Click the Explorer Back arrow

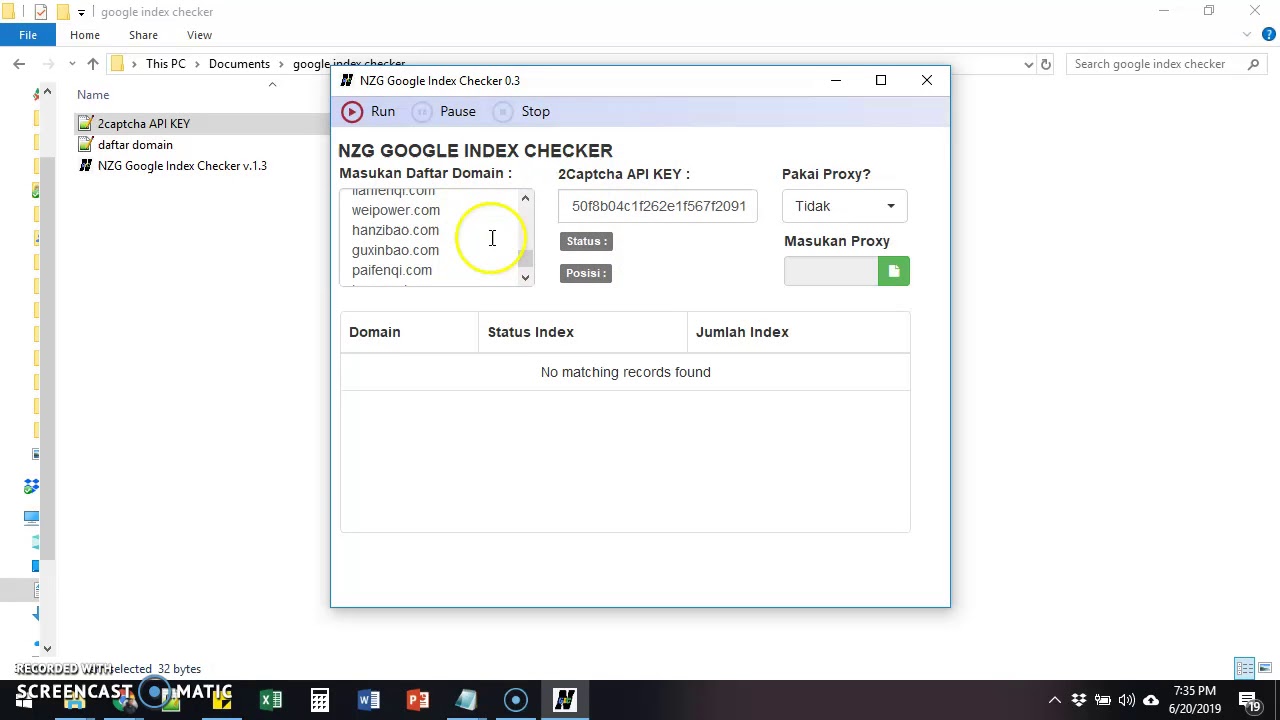click(19, 64)
